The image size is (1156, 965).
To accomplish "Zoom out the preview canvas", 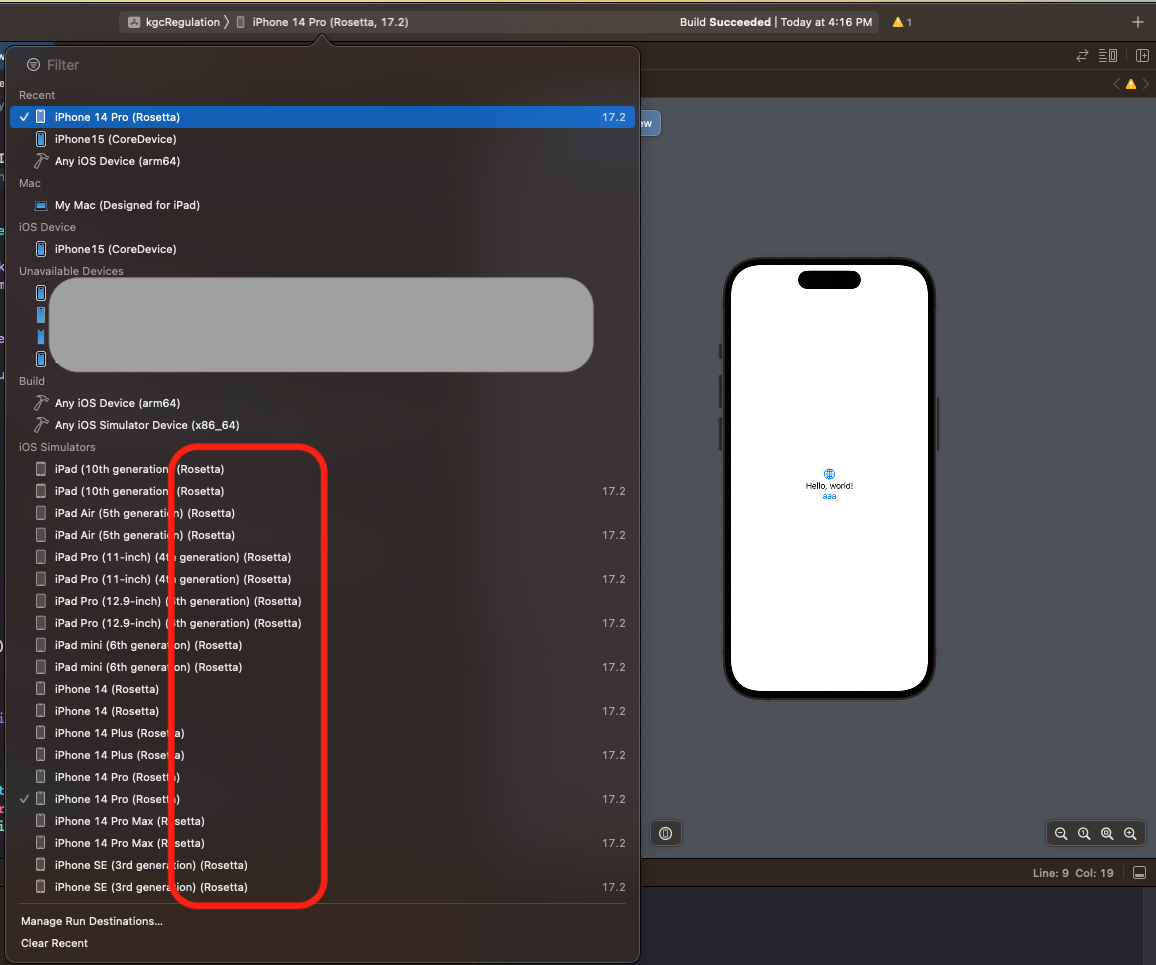I will point(1061,833).
